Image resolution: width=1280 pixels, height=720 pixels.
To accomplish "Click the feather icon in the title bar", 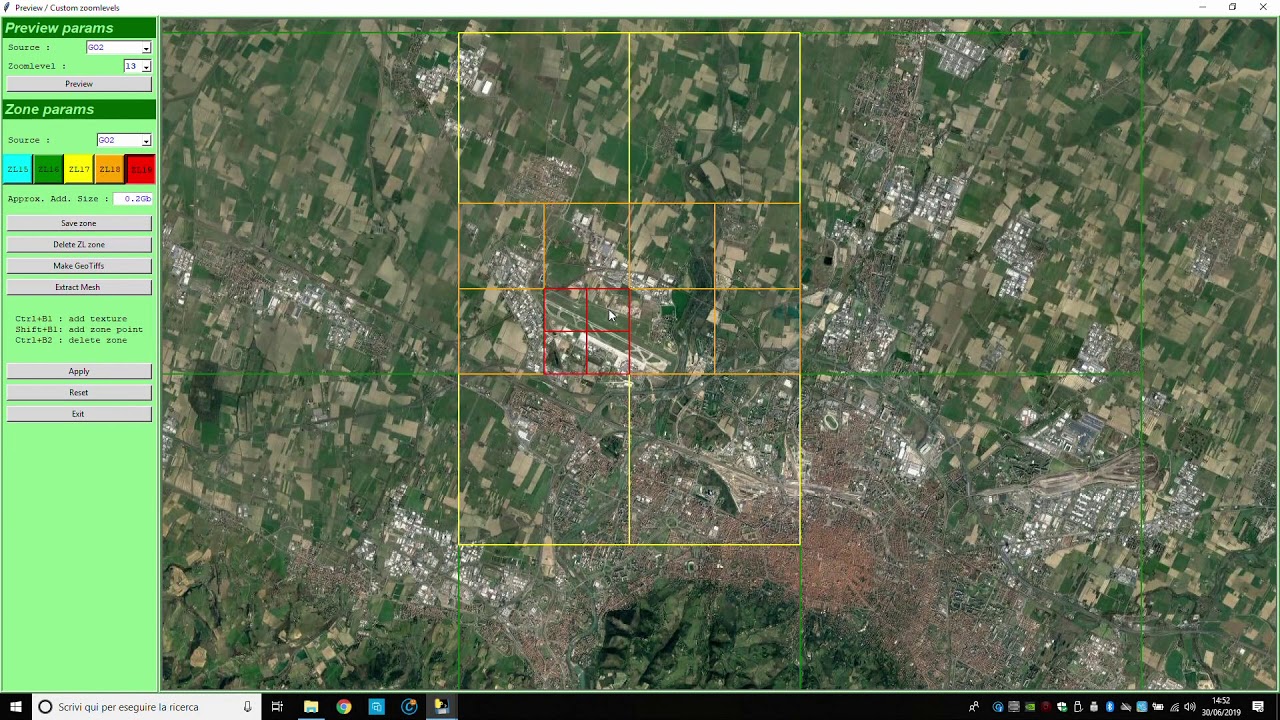I will pyautogui.click(x=7, y=7).
